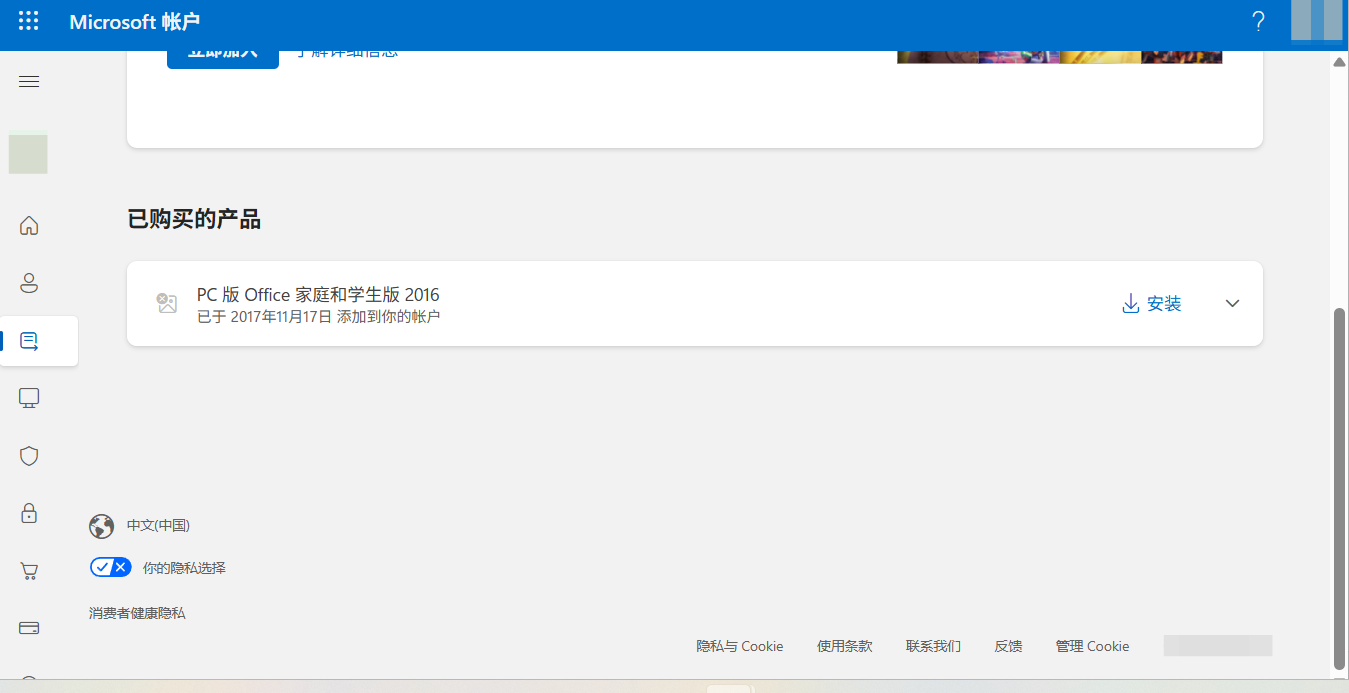Viewport: 1349px width, 693px height.
Task: Open Payment options card icon in sidebar
Action: click(29, 628)
